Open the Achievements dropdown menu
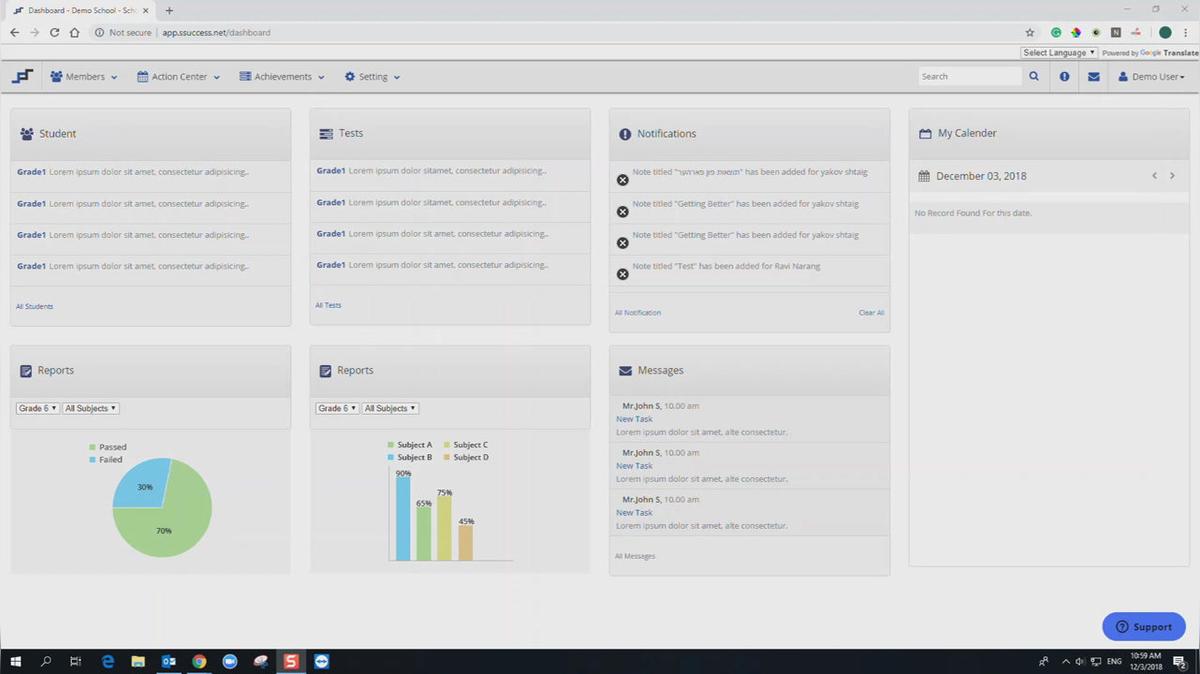Screen dimensions: 1200x674 click(282, 77)
